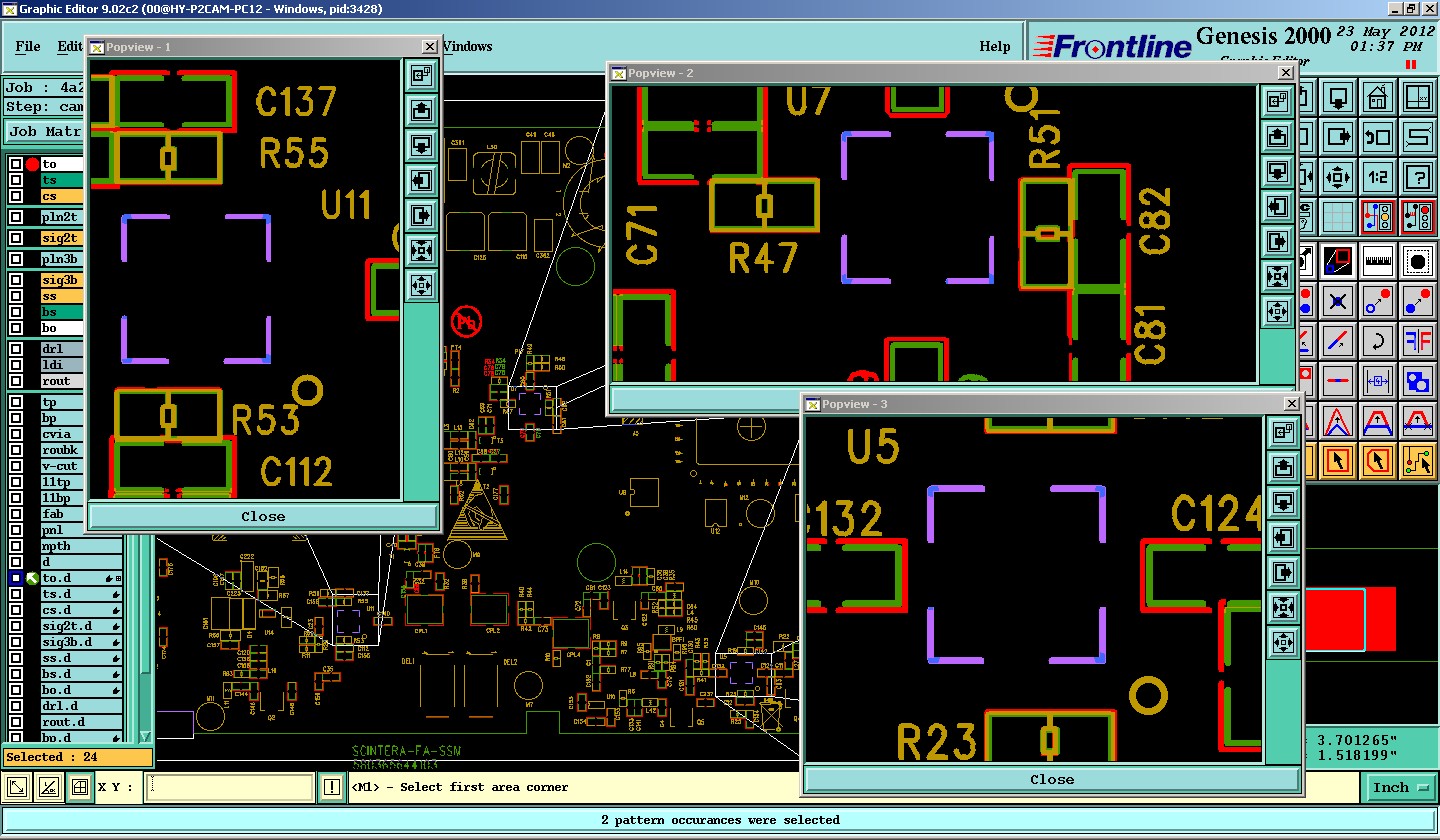This screenshot has height=840, width=1440.
Task: Open the Help menu
Action: coord(994,46)
